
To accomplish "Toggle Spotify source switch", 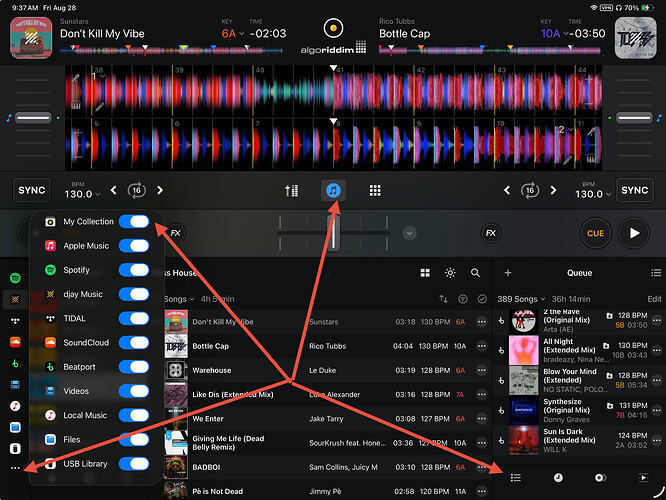I will 134,270.
